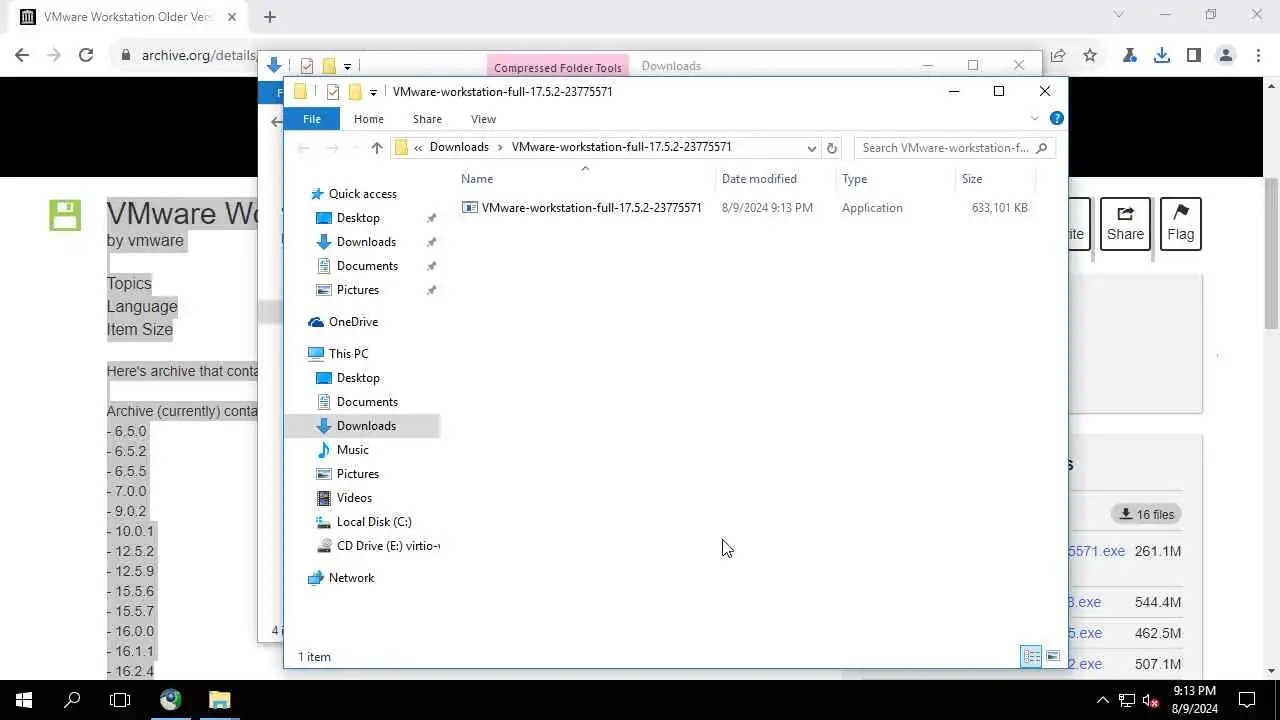Screen dimensions: 1280x720
Task: Expand the ribbon with the chevron
Action: (x=1035, y=118)
